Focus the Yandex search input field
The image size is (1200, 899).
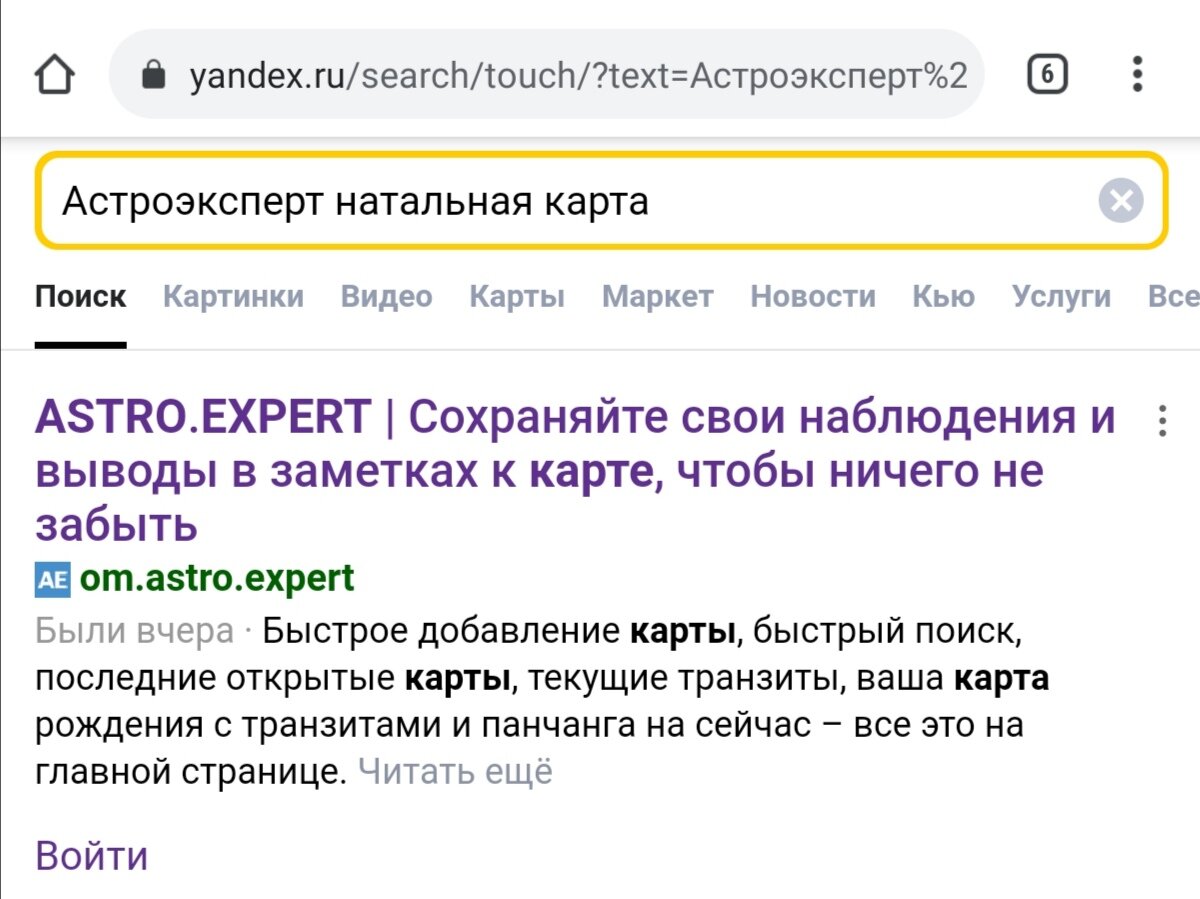click(601, 201)
